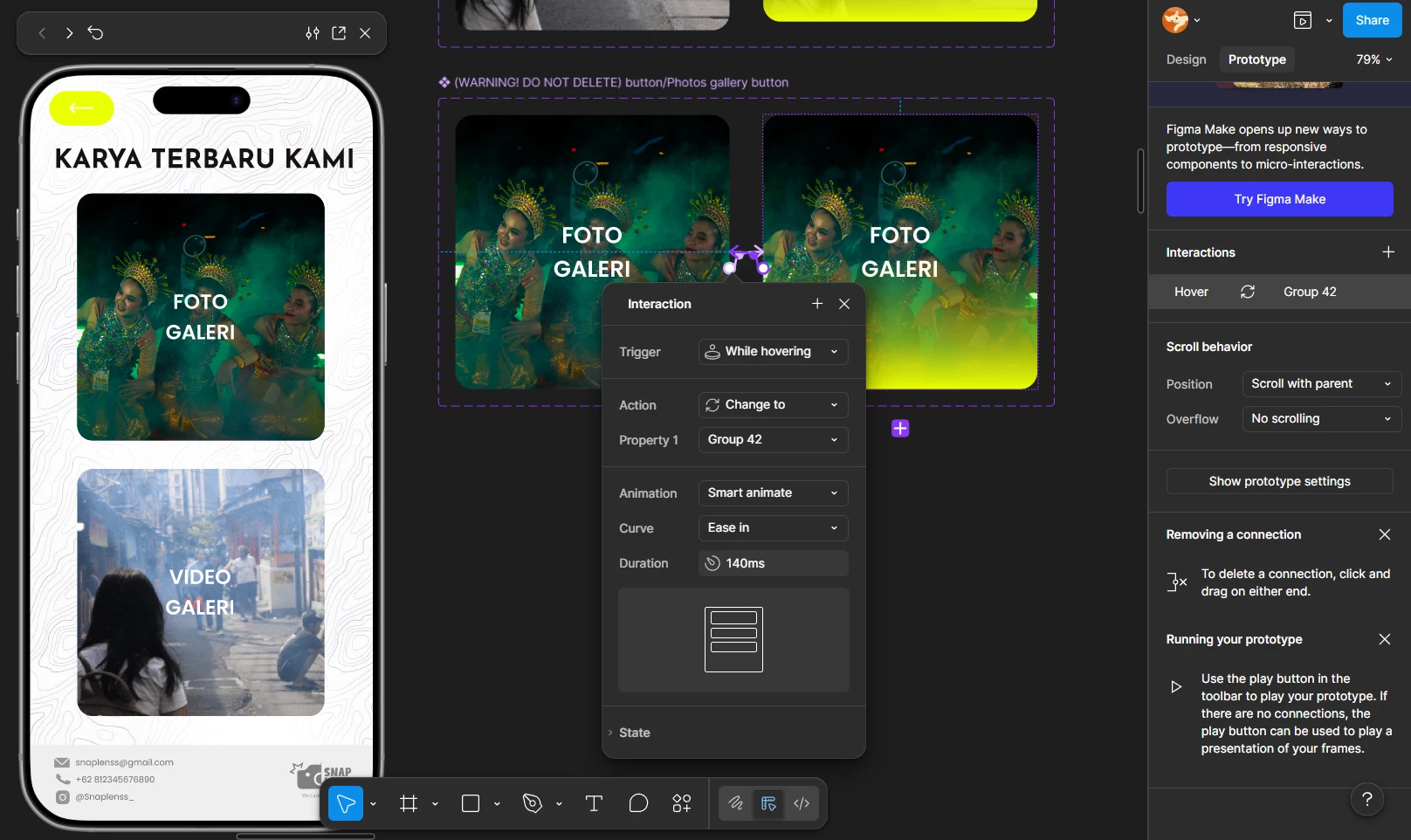Open the Trigger While hovering dropdown

click(x=773, y=352)
